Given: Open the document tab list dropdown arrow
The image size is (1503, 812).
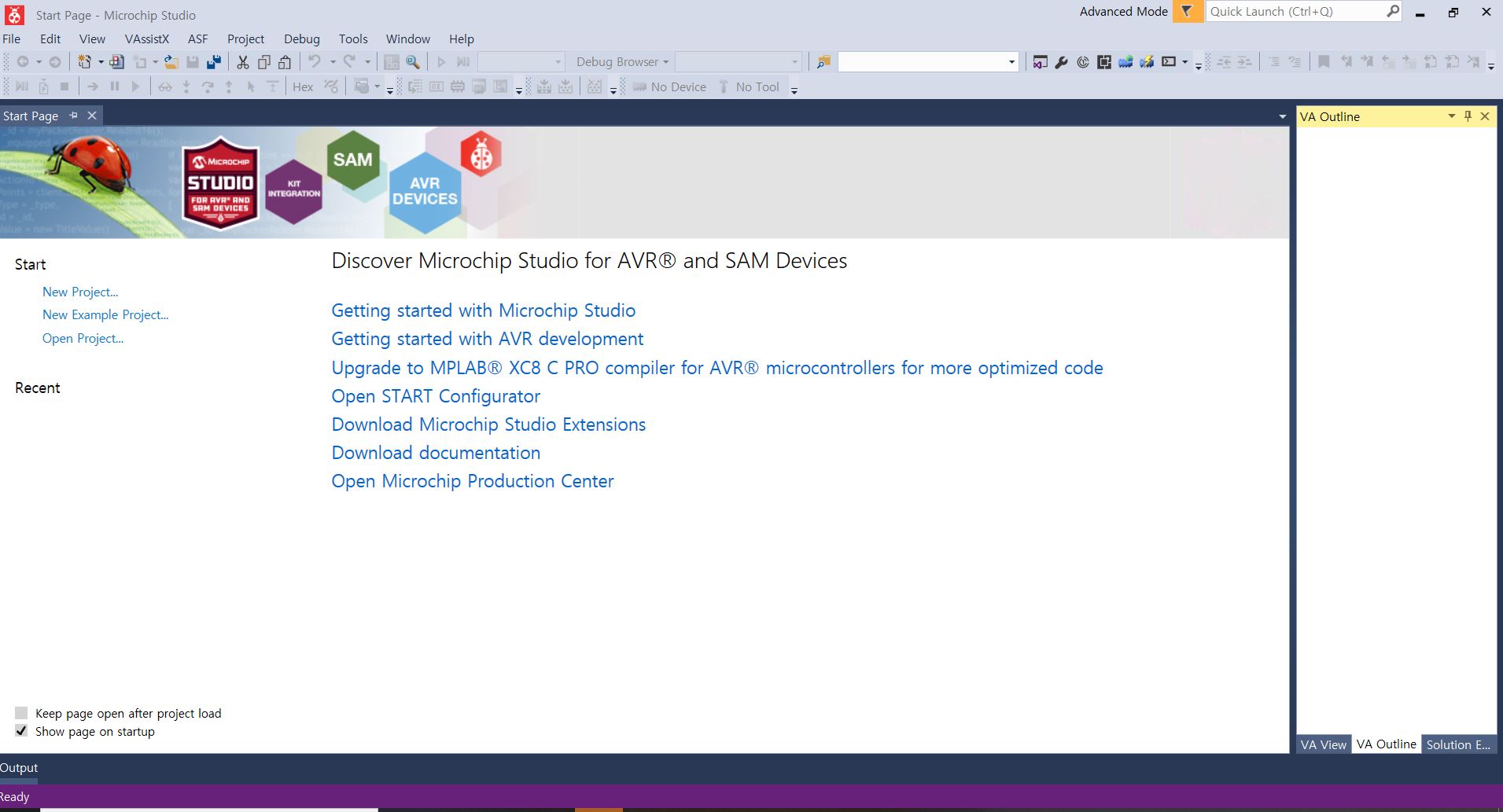Looking at the screenshot, I should pos(1283,116).
